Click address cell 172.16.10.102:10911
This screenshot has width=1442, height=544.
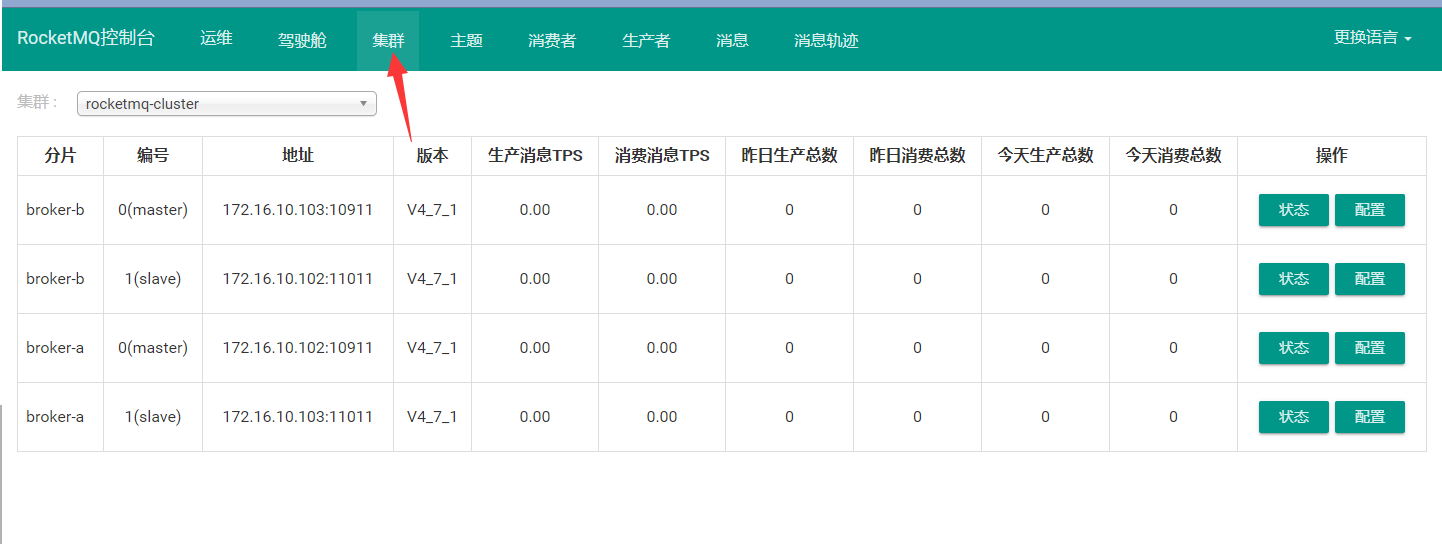tap(298, 348)
